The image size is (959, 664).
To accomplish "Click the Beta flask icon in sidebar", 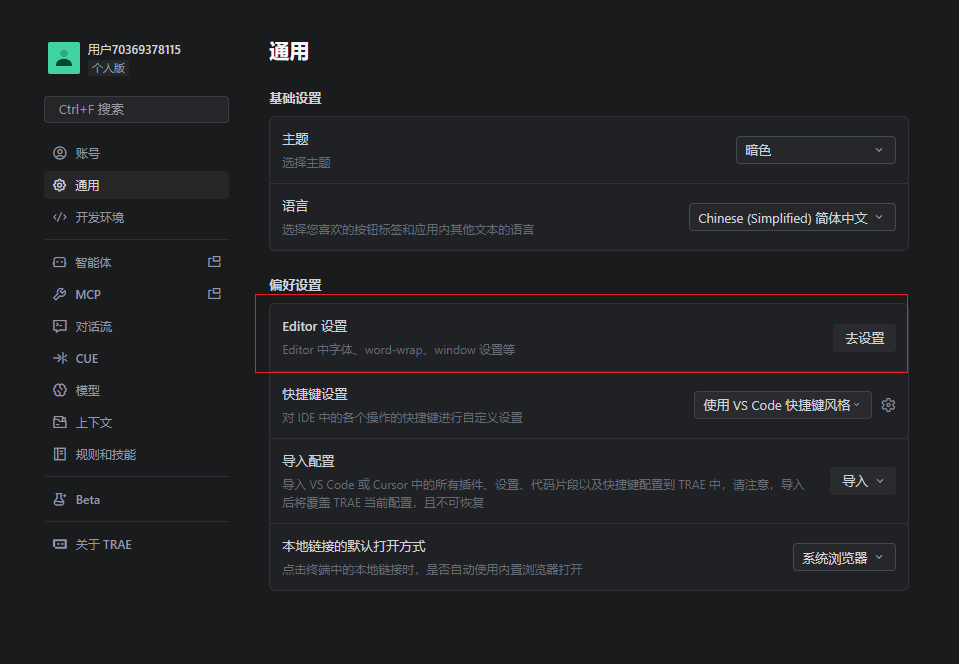I will [x=60, y=499].
